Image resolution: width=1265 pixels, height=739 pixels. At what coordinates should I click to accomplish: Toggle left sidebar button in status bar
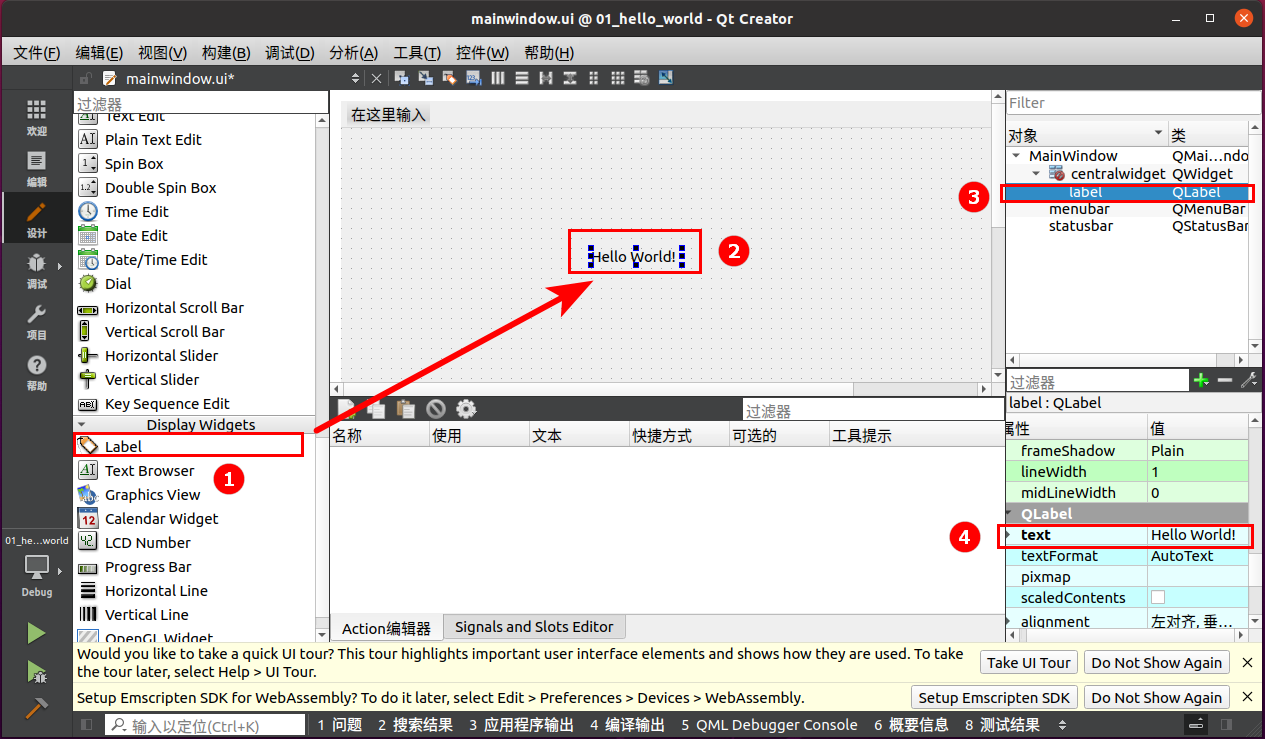click(87, 725)
